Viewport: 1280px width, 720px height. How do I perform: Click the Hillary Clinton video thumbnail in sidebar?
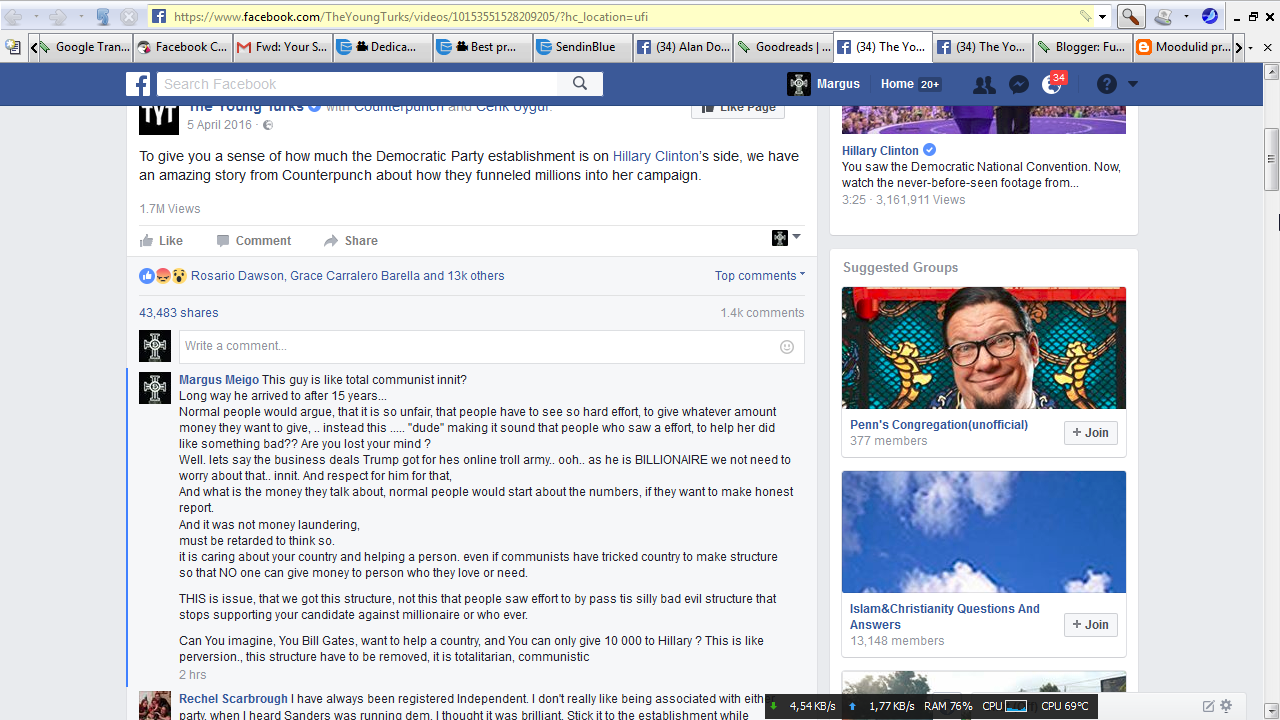pos(984,120)
